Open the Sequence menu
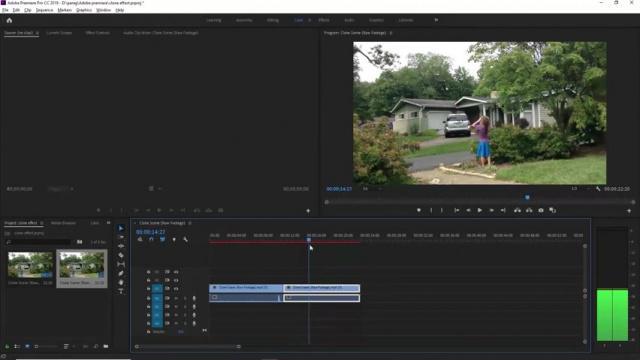The height and width of the screenshot is (360, 640). (44, 10)
